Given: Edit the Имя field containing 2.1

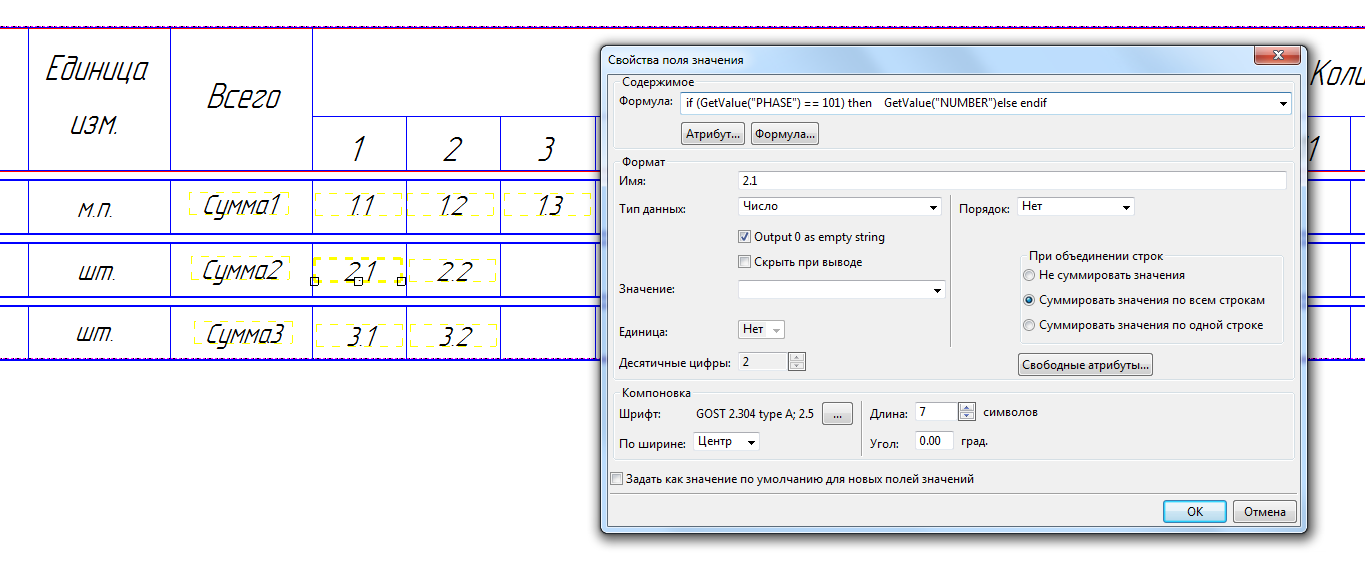Looking at the screenshot, I should pos(1012,181).
